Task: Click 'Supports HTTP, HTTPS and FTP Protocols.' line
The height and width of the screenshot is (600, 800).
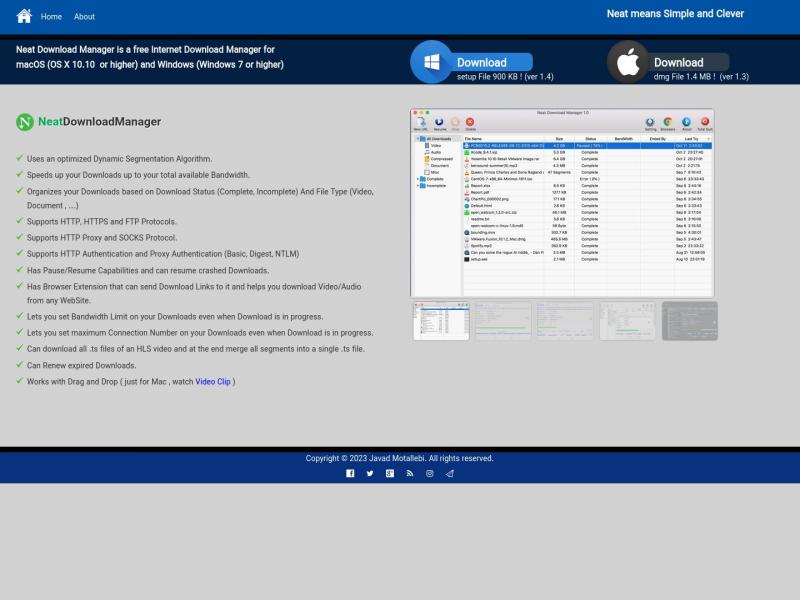Action: (102, 221)
